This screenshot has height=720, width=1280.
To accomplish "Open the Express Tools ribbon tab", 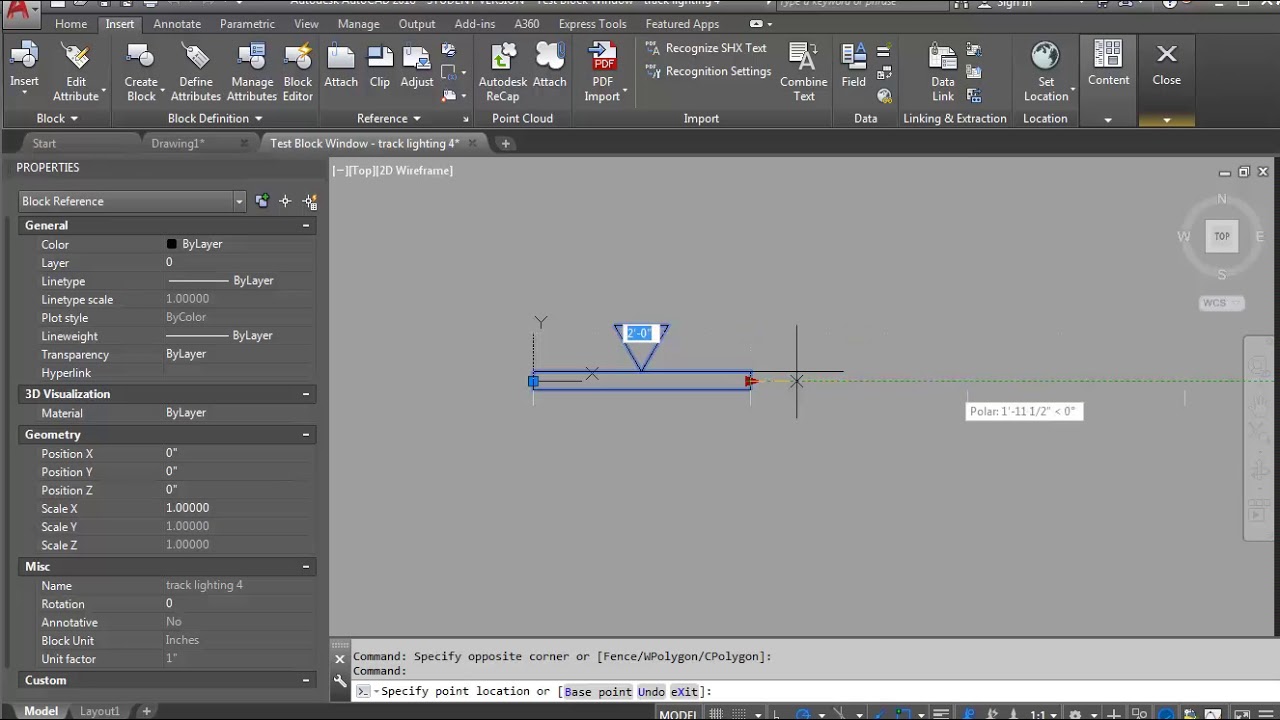I will [592, 24].
